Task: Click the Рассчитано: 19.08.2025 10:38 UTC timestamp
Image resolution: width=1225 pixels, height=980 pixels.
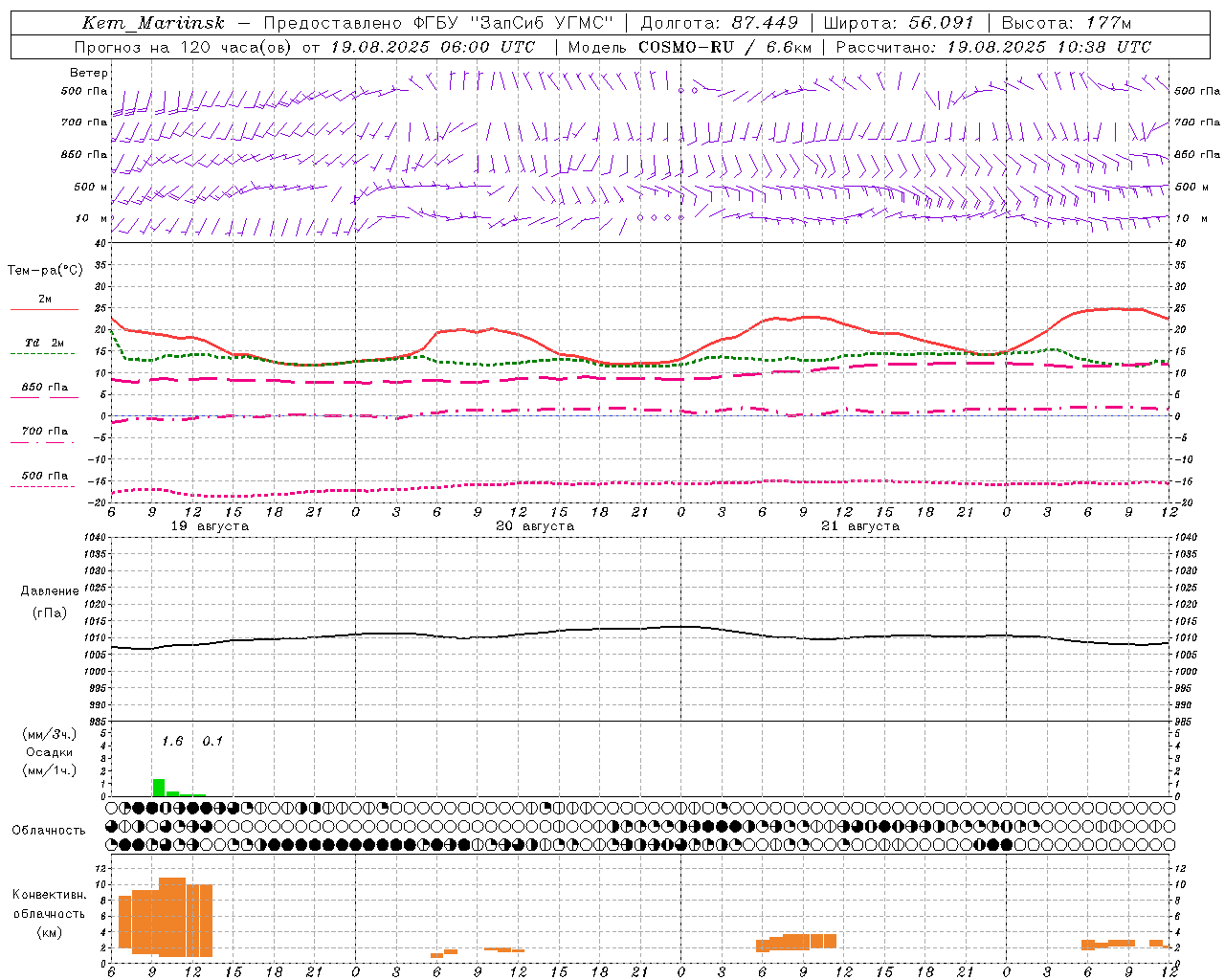Action: 993,47
